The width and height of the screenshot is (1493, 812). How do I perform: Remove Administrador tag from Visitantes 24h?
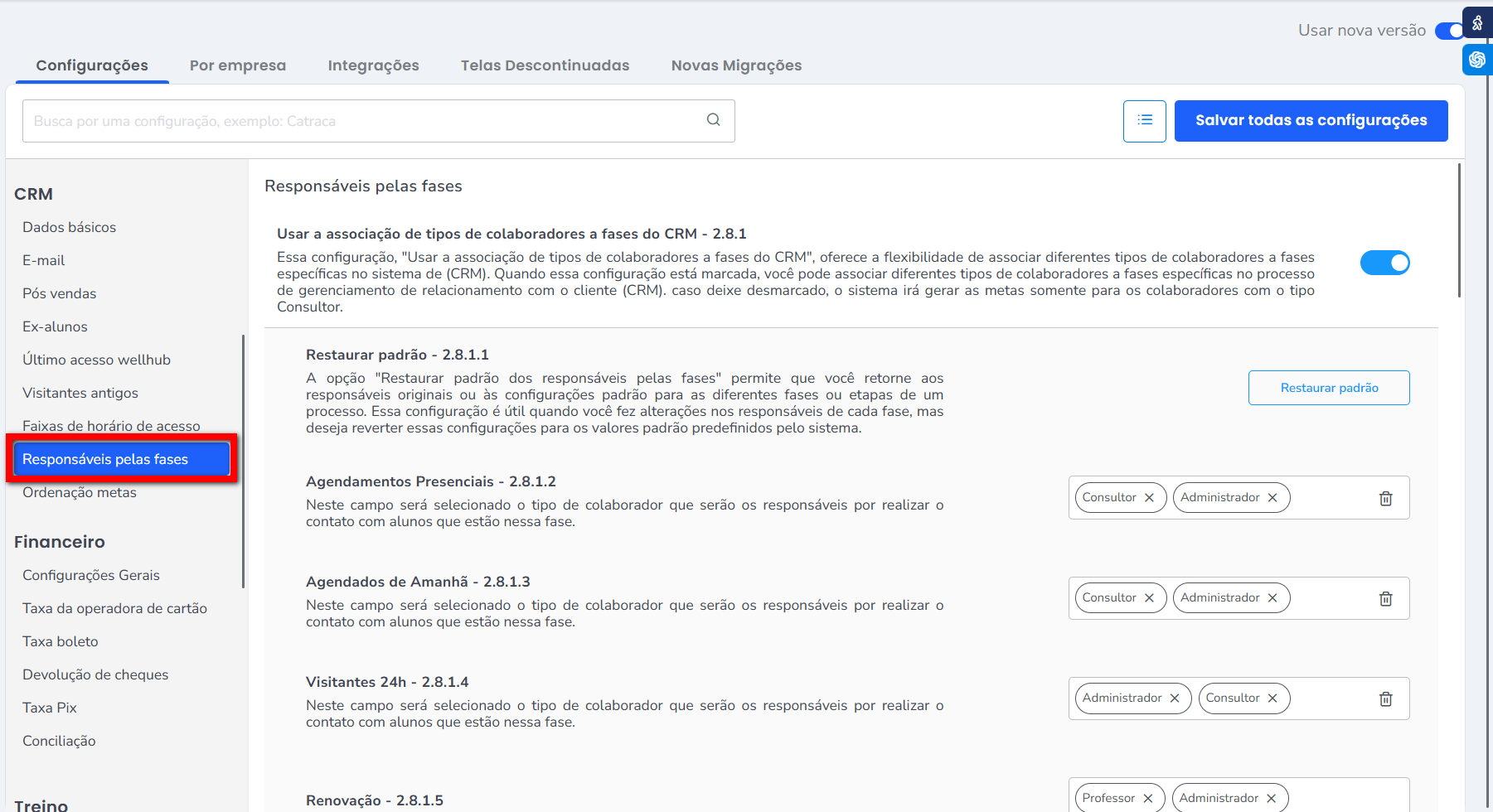coord(1175,698)
